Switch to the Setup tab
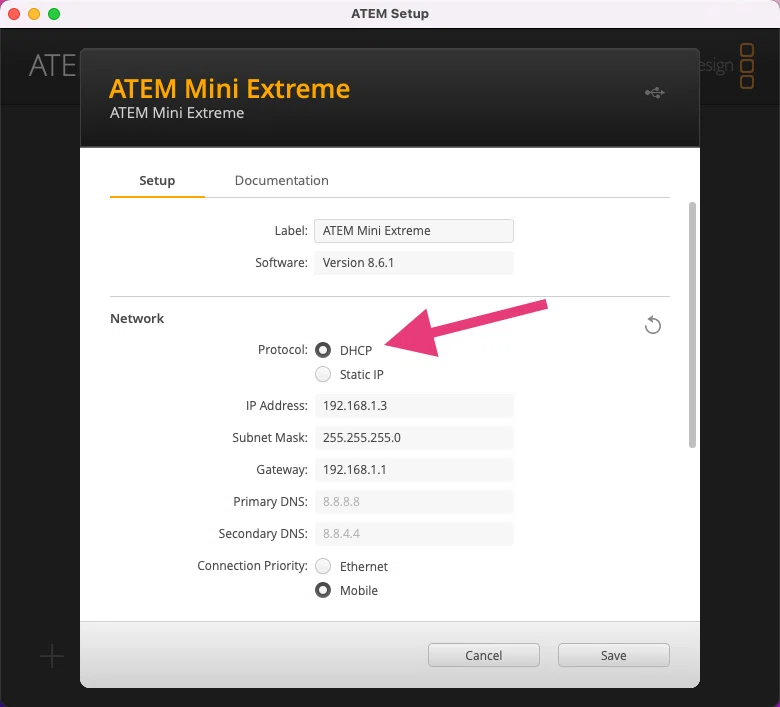Screen dimensions: 780x707 pos(157,181)
